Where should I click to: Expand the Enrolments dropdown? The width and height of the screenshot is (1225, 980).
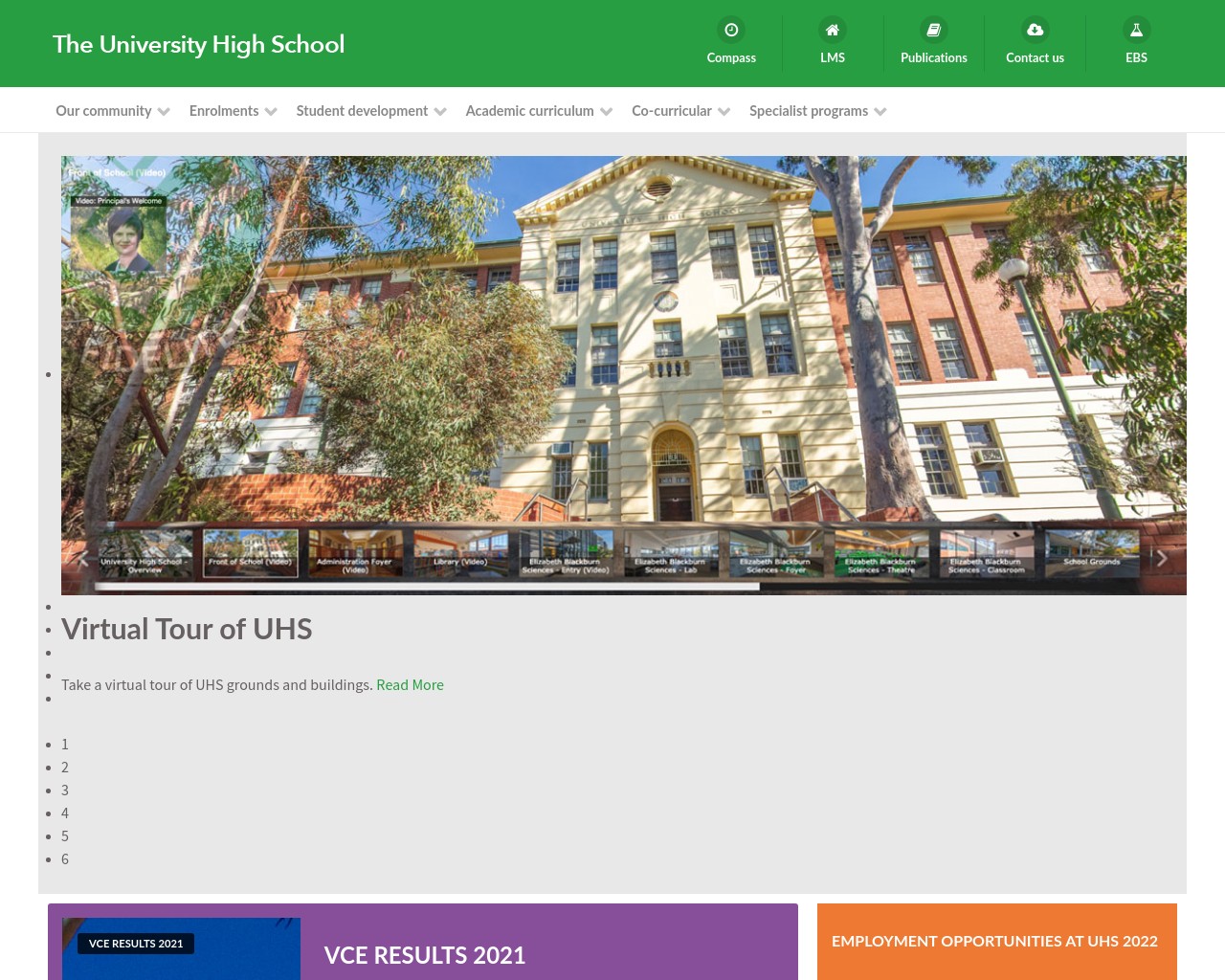(224, 110)
